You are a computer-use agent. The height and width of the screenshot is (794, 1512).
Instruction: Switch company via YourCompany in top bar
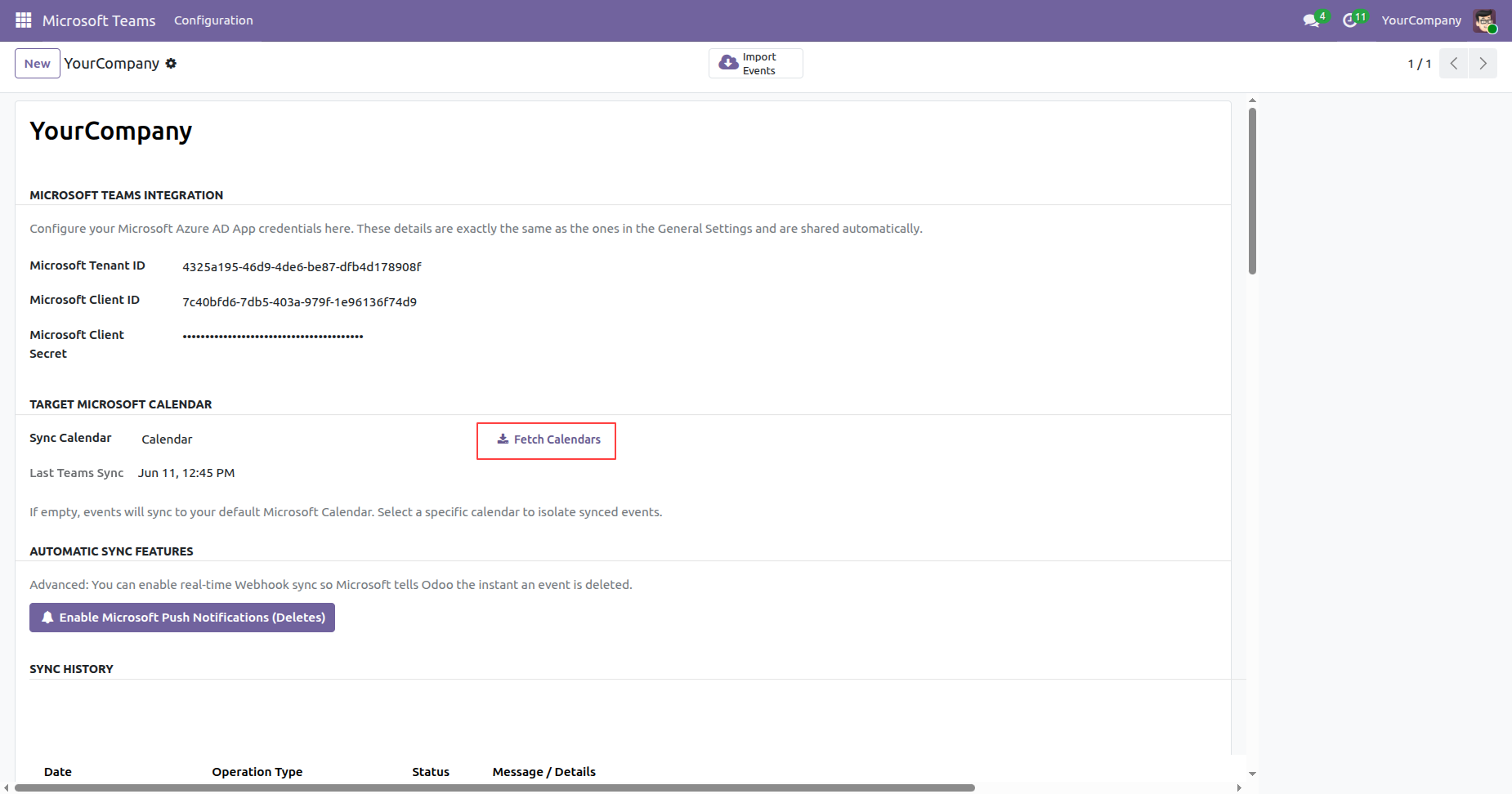[x=1421, y=20]
